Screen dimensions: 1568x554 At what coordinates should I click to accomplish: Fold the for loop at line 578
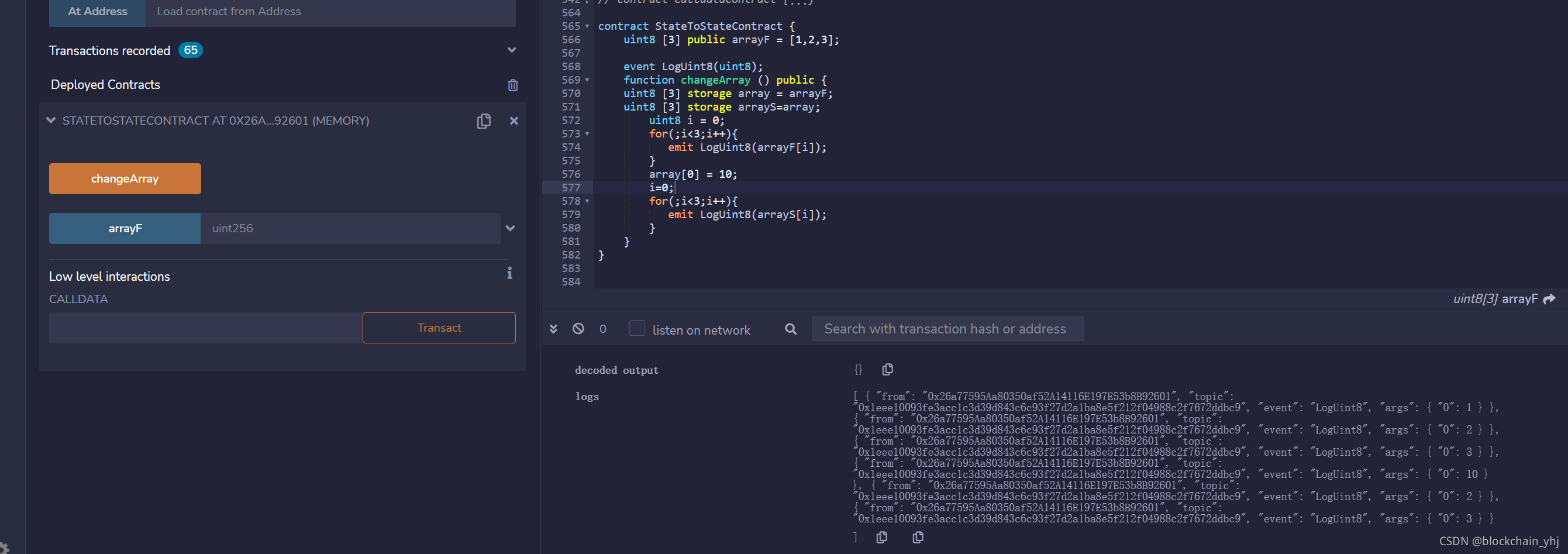click(587, 201)
